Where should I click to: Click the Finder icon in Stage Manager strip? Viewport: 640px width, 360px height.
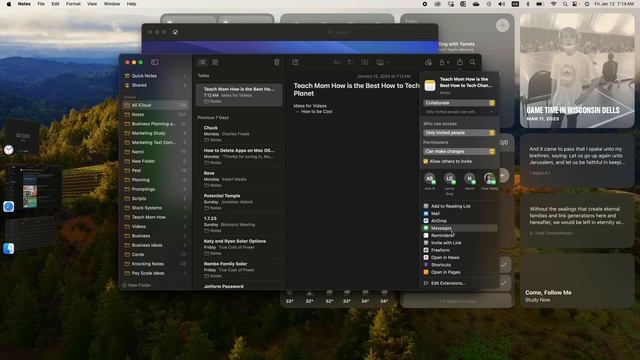9,248
